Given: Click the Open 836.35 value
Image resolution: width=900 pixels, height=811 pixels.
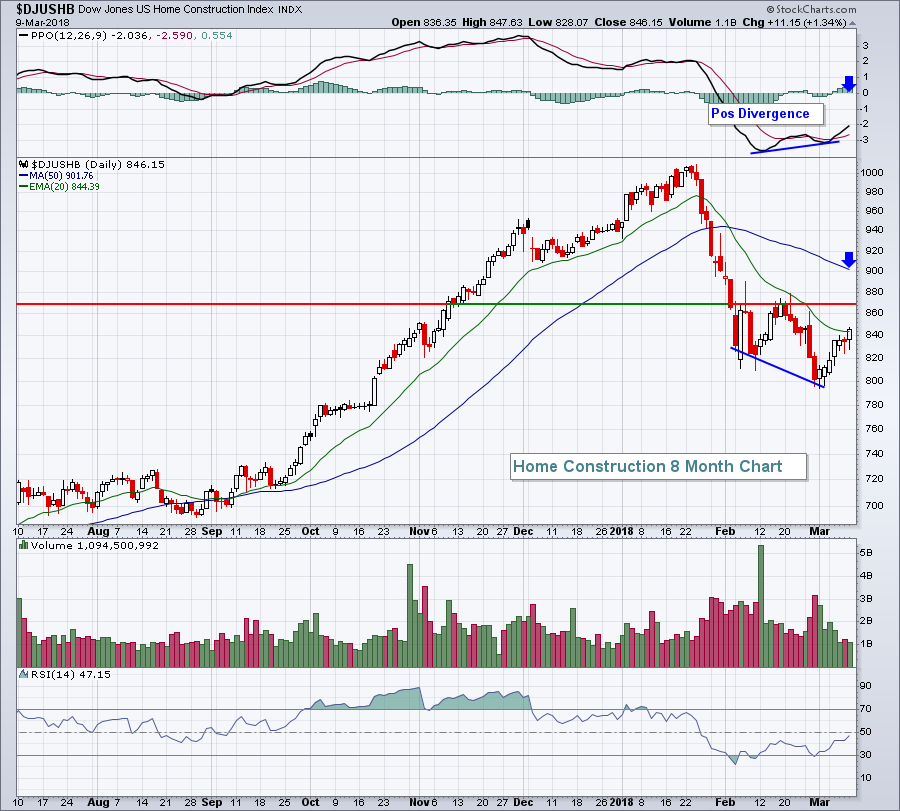Looking at the screenshot, I should tap(424, 22).
